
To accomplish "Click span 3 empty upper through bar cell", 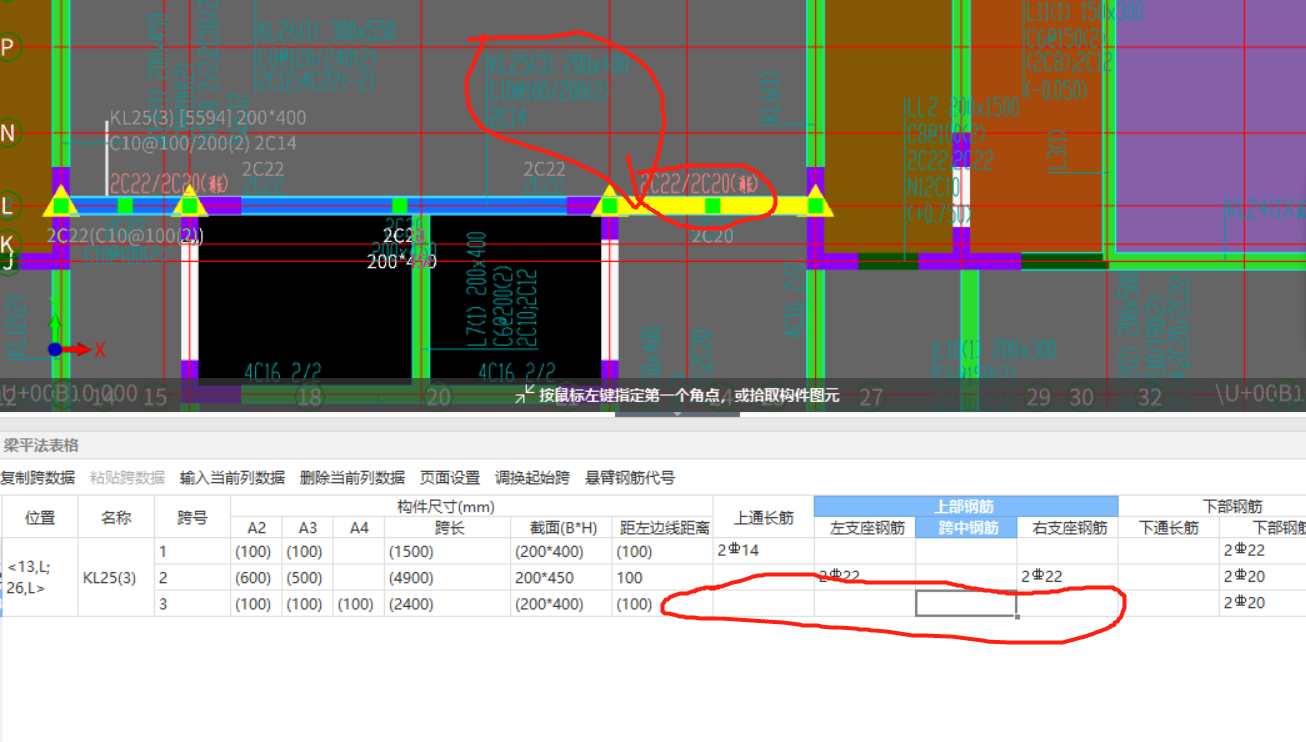I will (764, 604).
